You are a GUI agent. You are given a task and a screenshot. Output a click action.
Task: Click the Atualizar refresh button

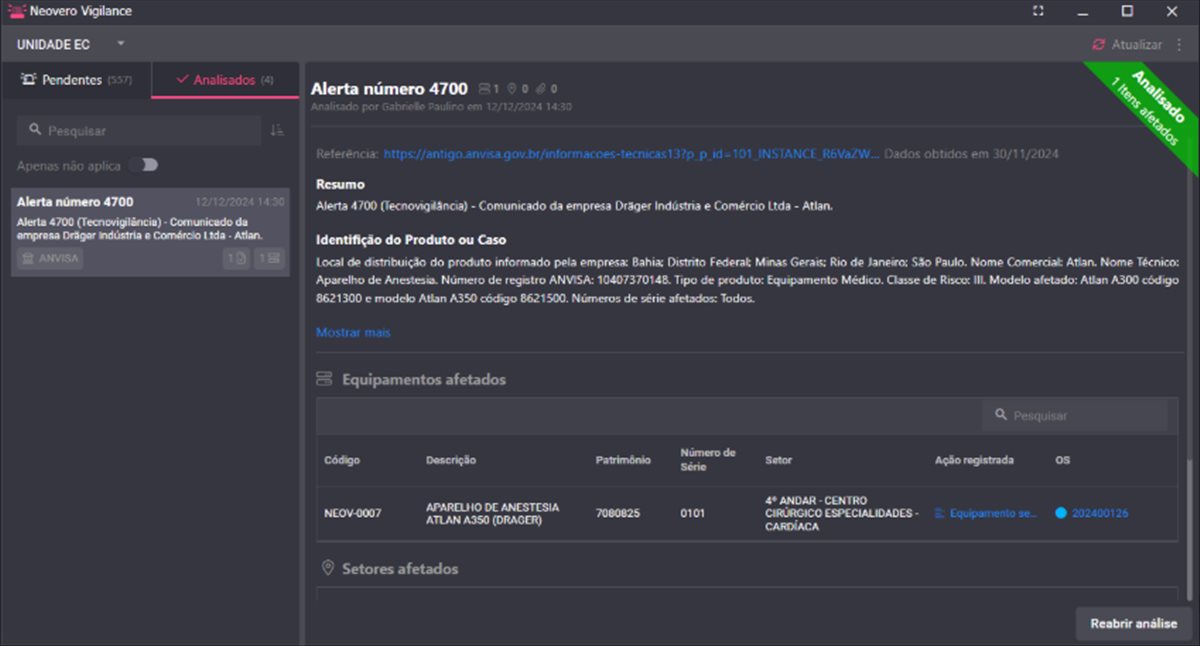click(x=1127, y=45)
